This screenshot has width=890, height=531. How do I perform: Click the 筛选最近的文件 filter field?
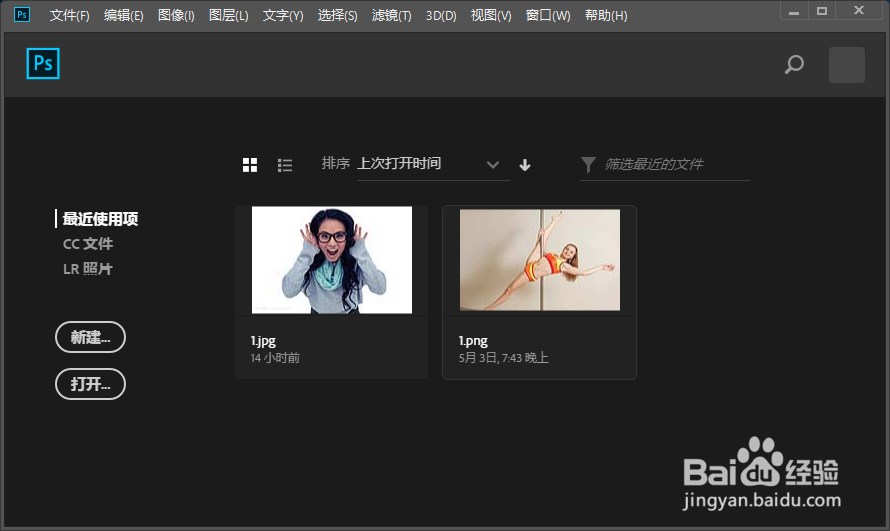point(665,165)
